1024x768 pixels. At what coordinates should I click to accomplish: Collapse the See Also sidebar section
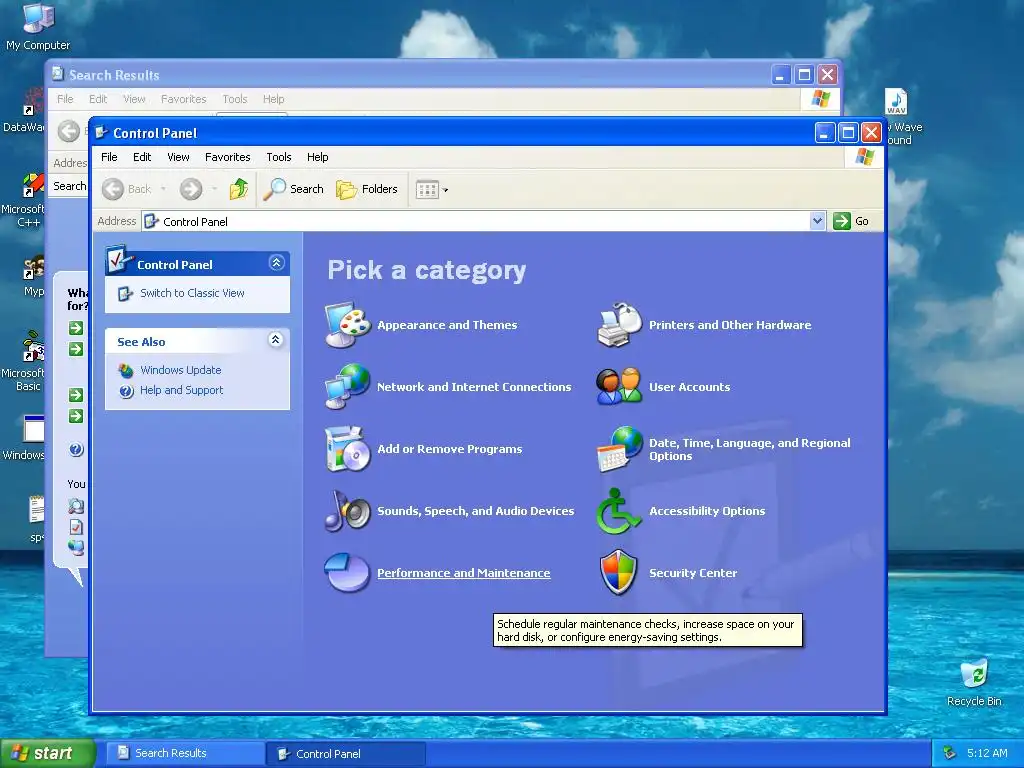coord(276,340)
